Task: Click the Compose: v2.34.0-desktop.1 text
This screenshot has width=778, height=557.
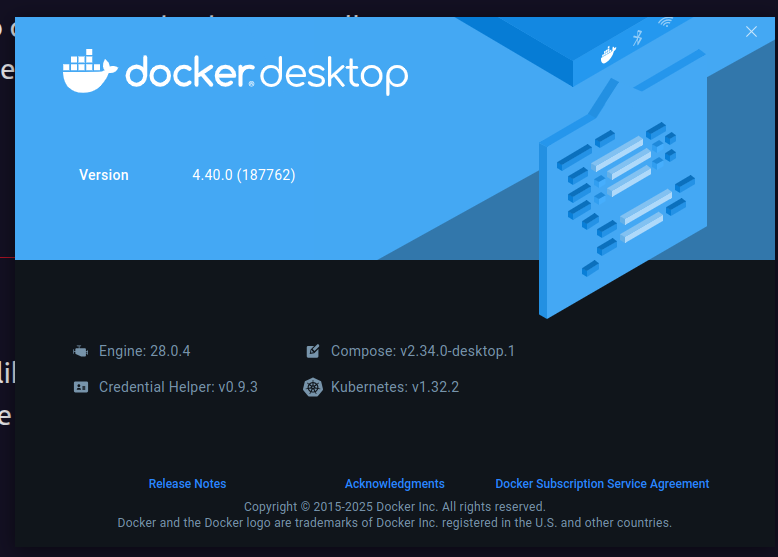Action: tap(422, 352)
